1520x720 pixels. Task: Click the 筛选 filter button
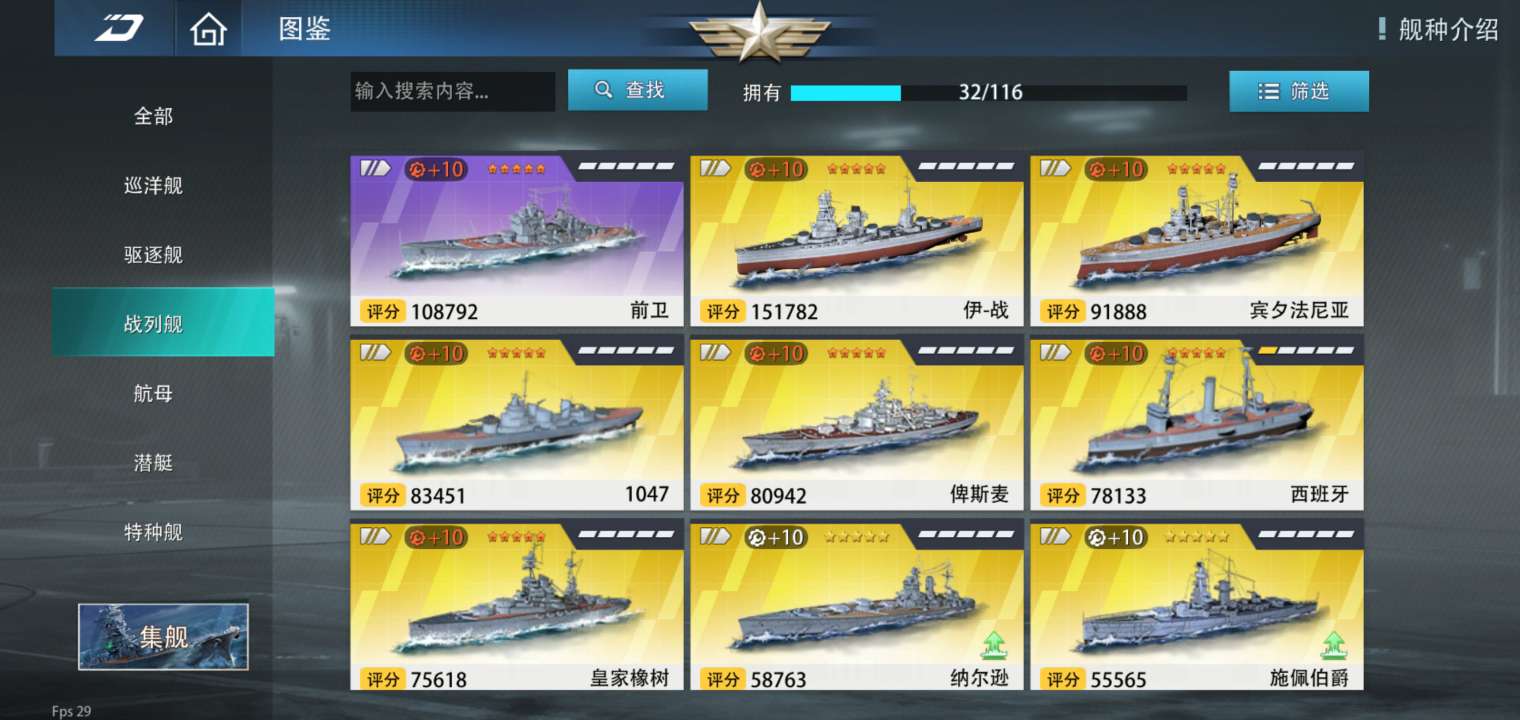click(1299, 91)
